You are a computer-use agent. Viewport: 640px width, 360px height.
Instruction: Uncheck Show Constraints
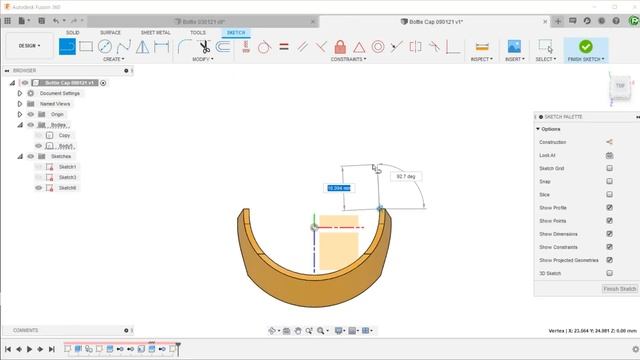coord(609,247)
